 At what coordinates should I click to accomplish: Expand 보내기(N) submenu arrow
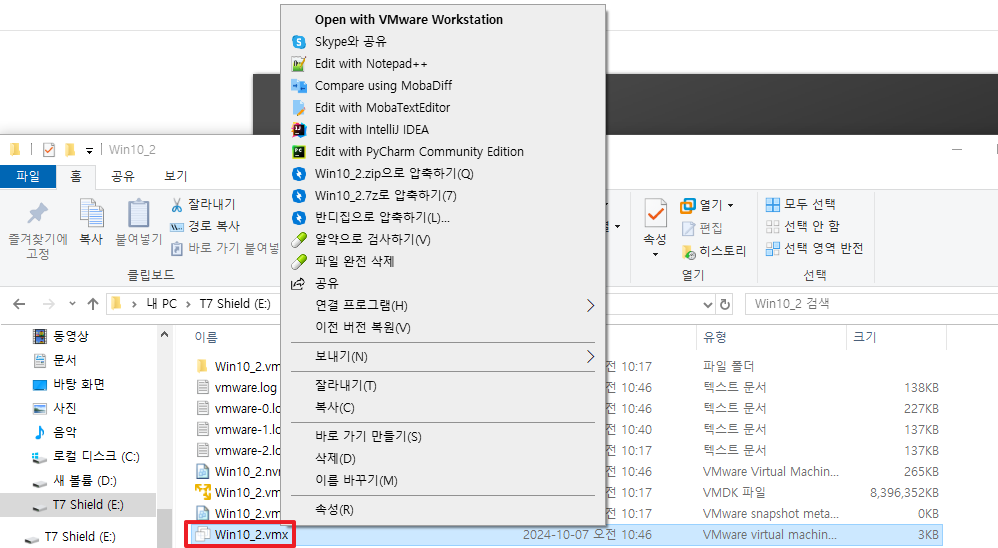(590, 356)
